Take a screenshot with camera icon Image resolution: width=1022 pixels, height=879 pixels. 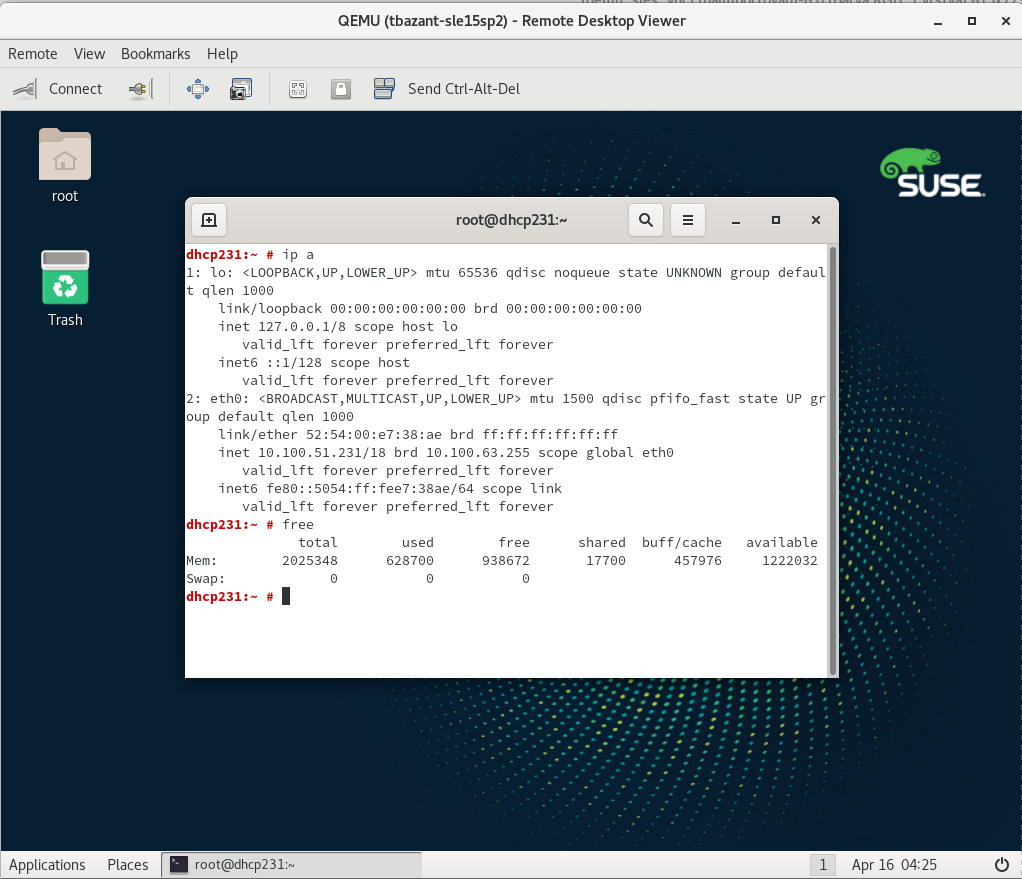click(x=241, y=89)
